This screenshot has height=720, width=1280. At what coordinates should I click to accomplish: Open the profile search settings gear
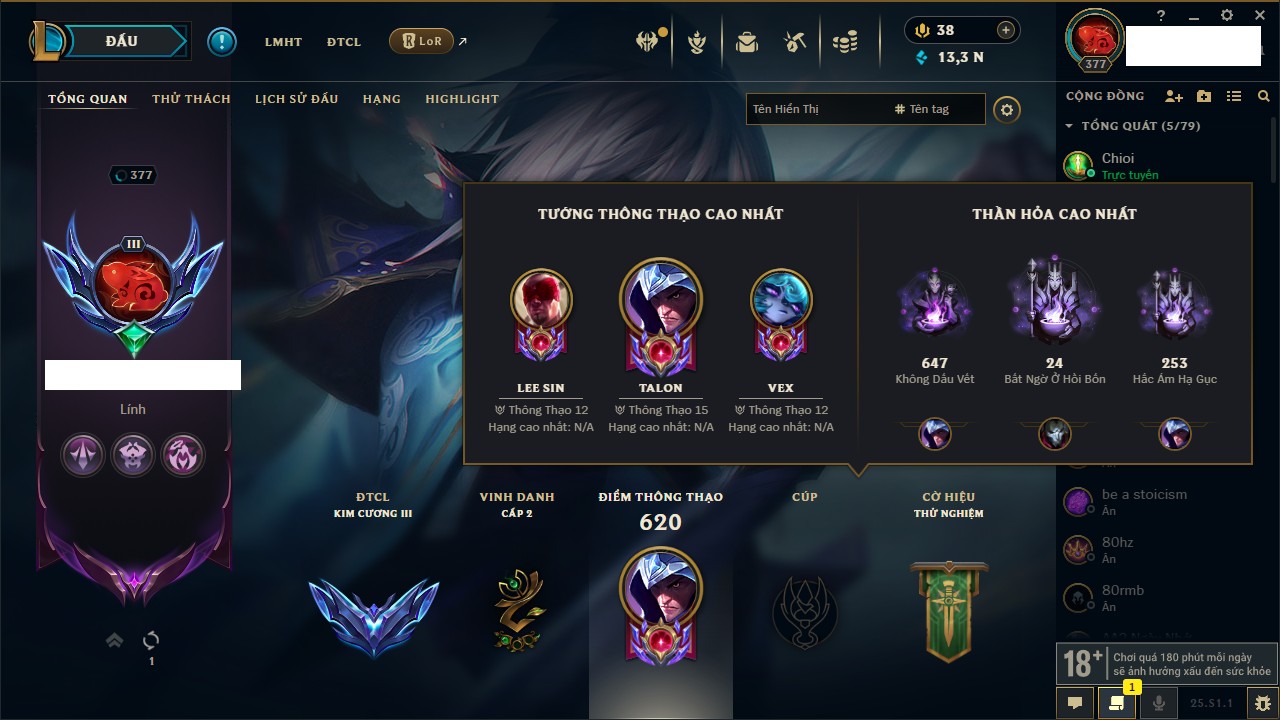pyautogui.click(x=1007, y=109)
